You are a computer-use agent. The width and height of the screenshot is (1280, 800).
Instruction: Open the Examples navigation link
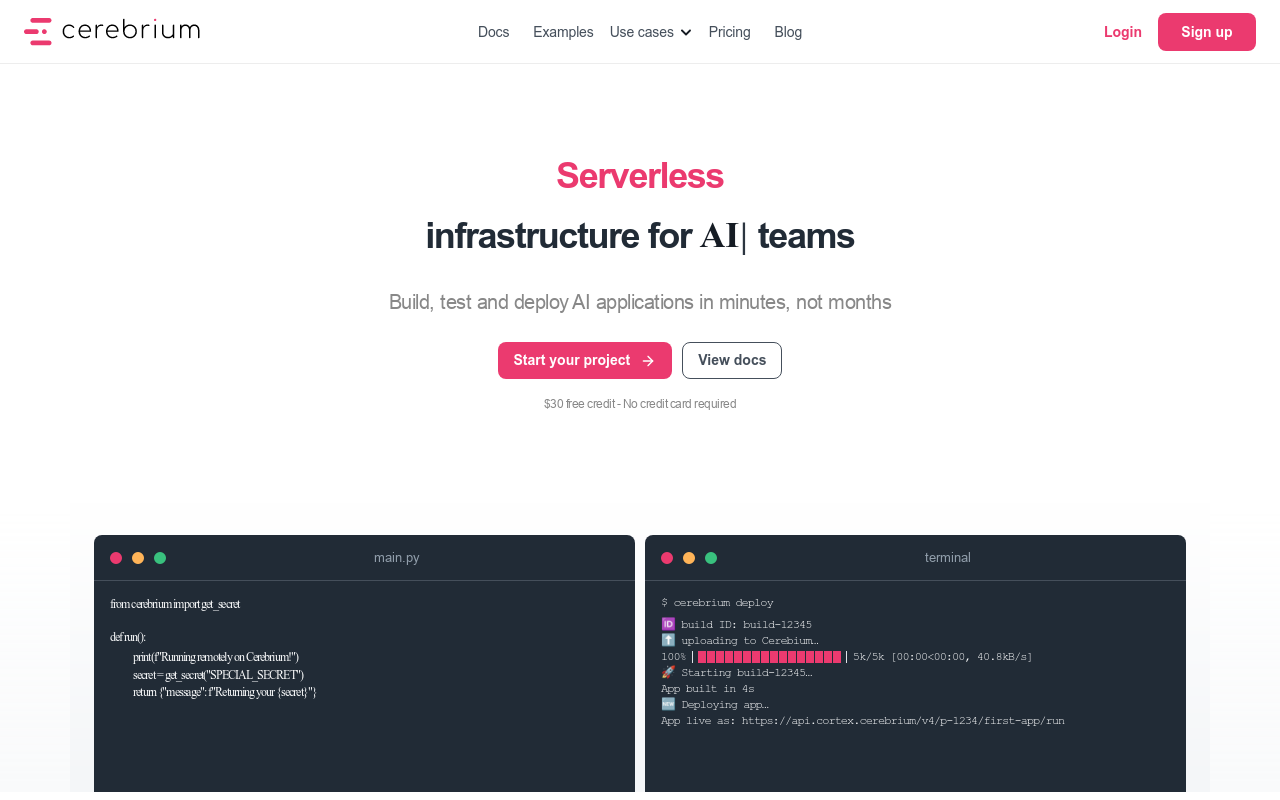(563, 32)
